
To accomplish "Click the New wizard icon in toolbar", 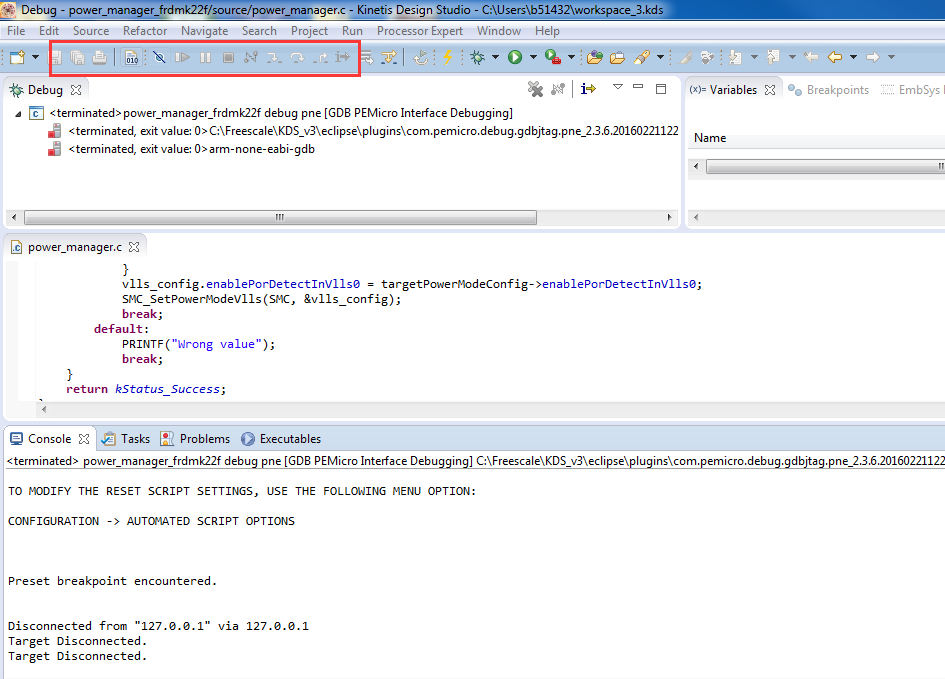I will [17, 57].
